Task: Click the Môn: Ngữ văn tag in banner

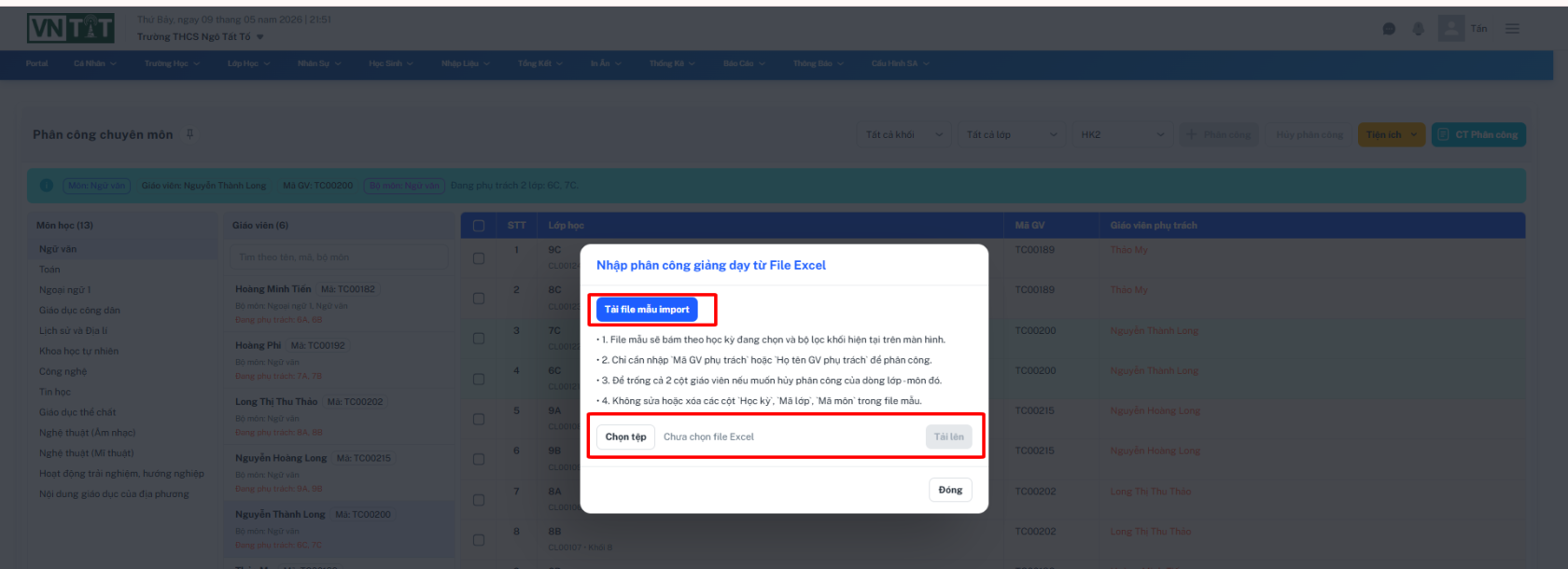Action: point(96,186)
